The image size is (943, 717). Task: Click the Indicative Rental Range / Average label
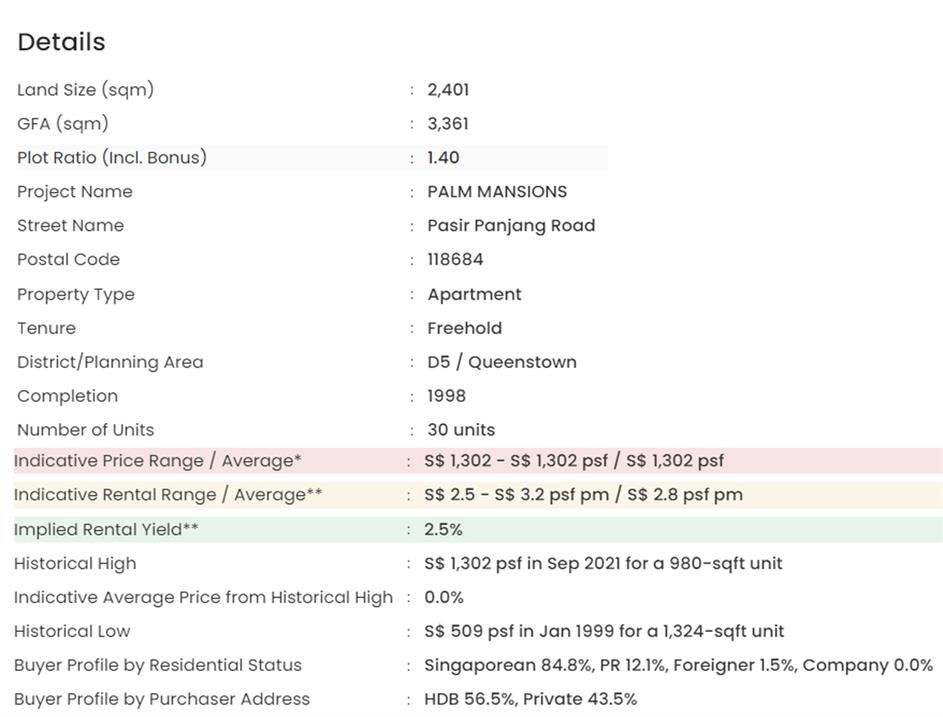(x=168, y=495)
